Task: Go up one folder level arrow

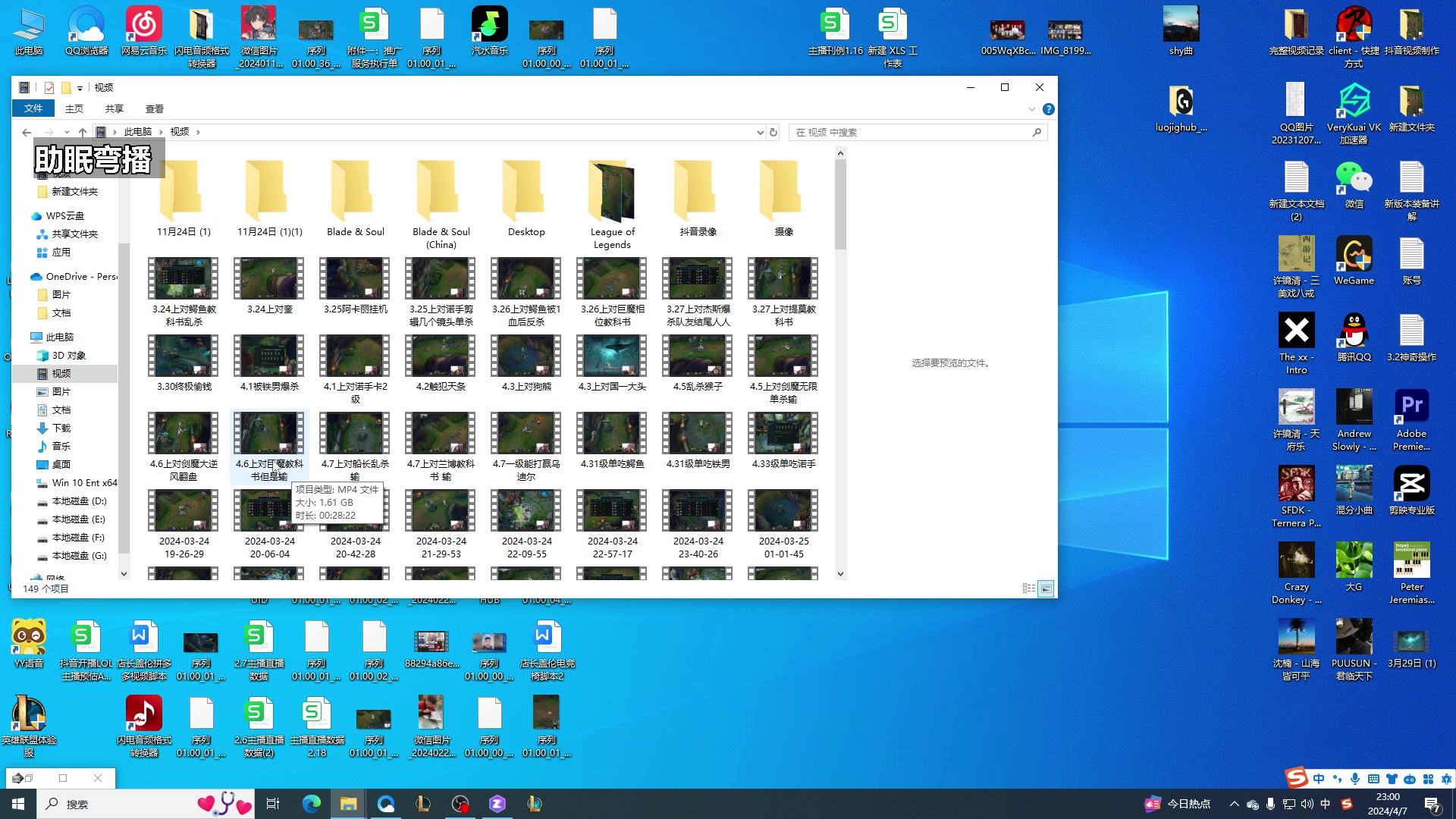Action: click(x=83, y=132)
